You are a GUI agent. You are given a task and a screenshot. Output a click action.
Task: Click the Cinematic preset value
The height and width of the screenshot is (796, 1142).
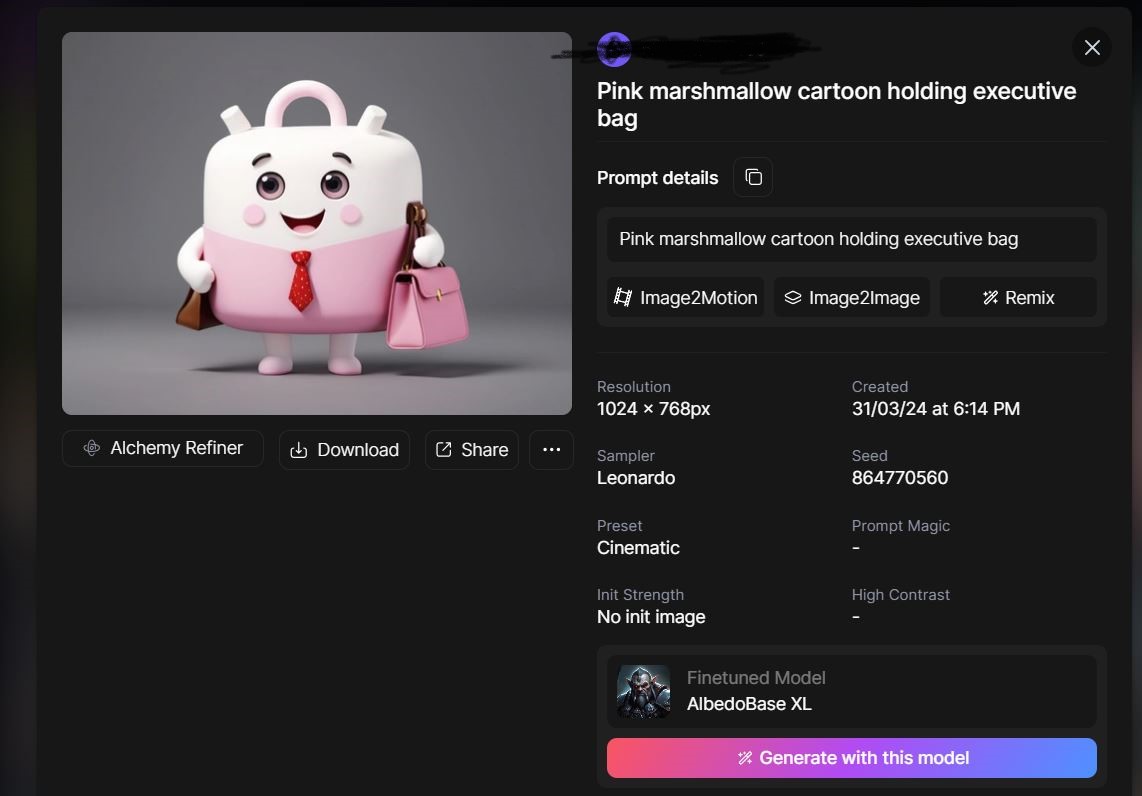638,548
